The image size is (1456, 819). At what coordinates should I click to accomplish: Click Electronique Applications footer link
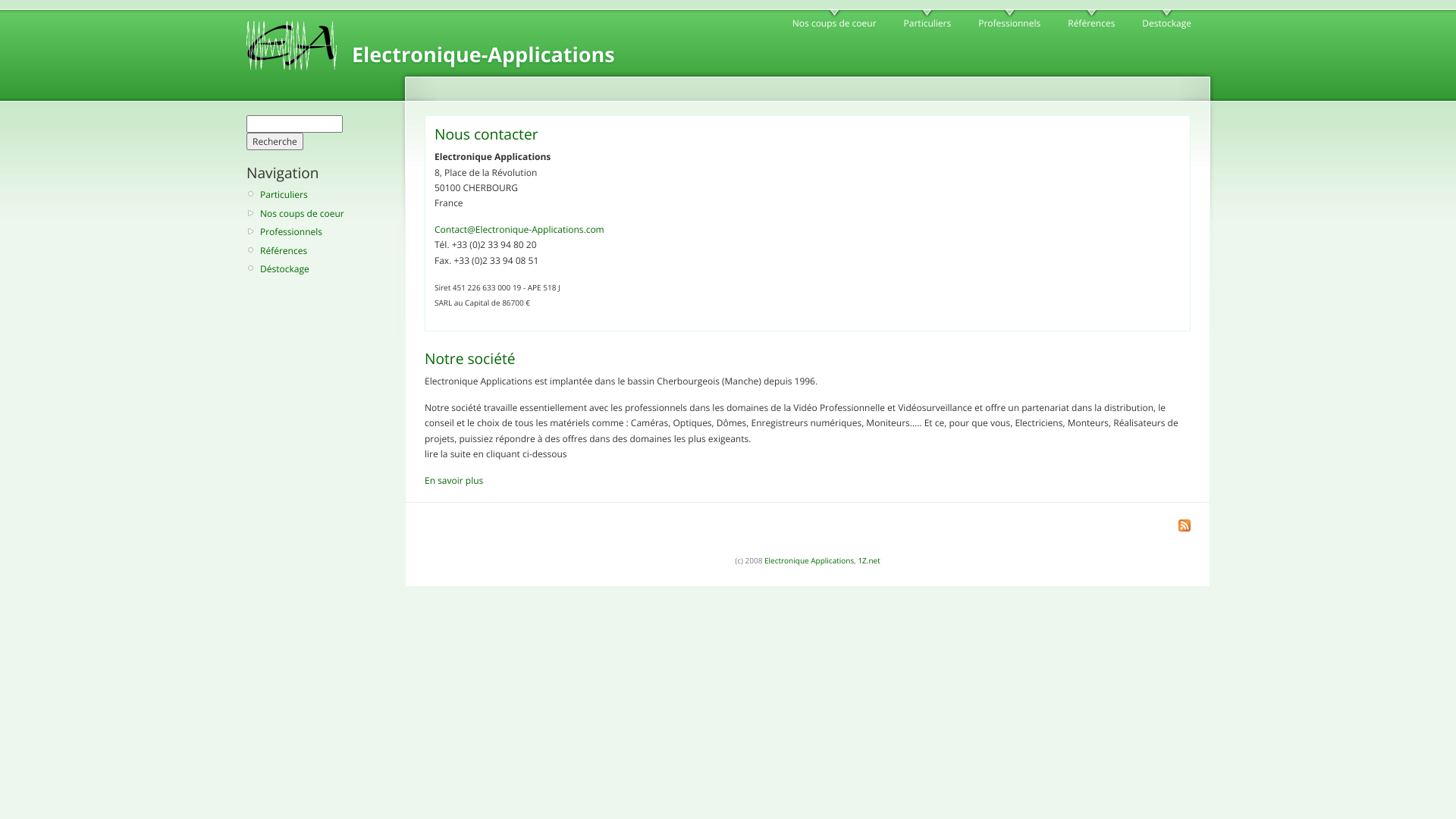808,561
